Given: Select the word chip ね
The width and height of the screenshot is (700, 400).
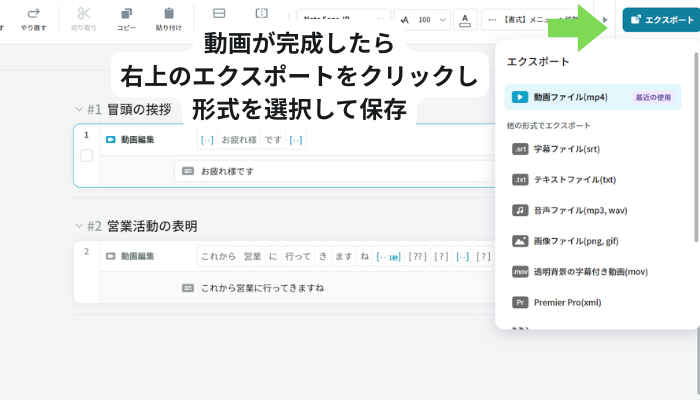Looking at the screenshot, I should (x=365, y=256).
